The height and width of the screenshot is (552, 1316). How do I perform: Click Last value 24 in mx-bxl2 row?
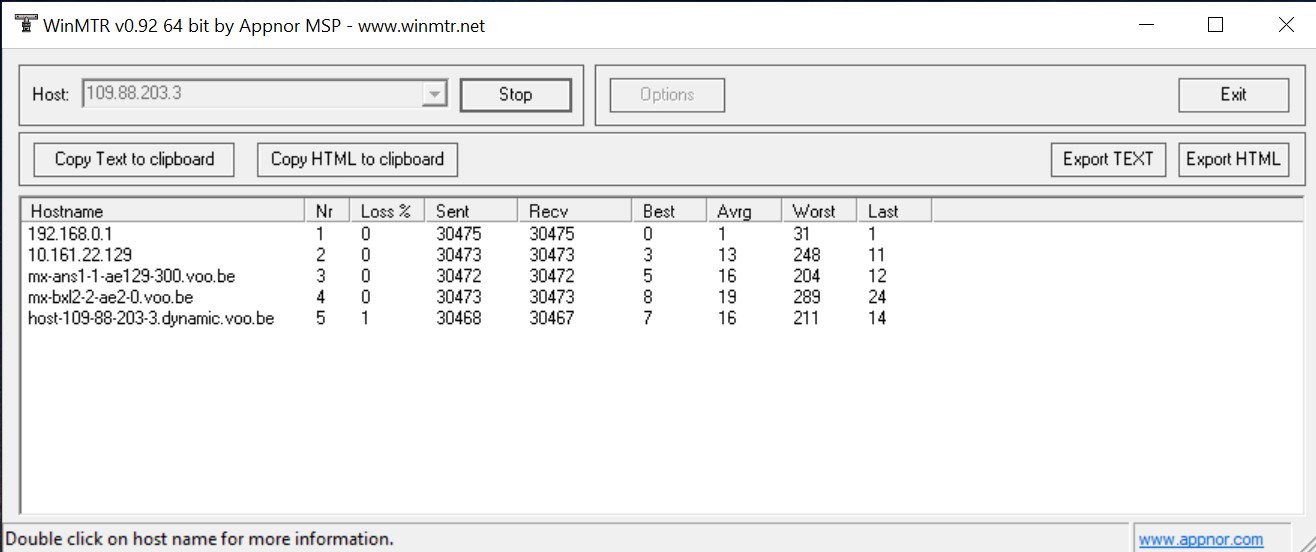[x=877, y=297]
